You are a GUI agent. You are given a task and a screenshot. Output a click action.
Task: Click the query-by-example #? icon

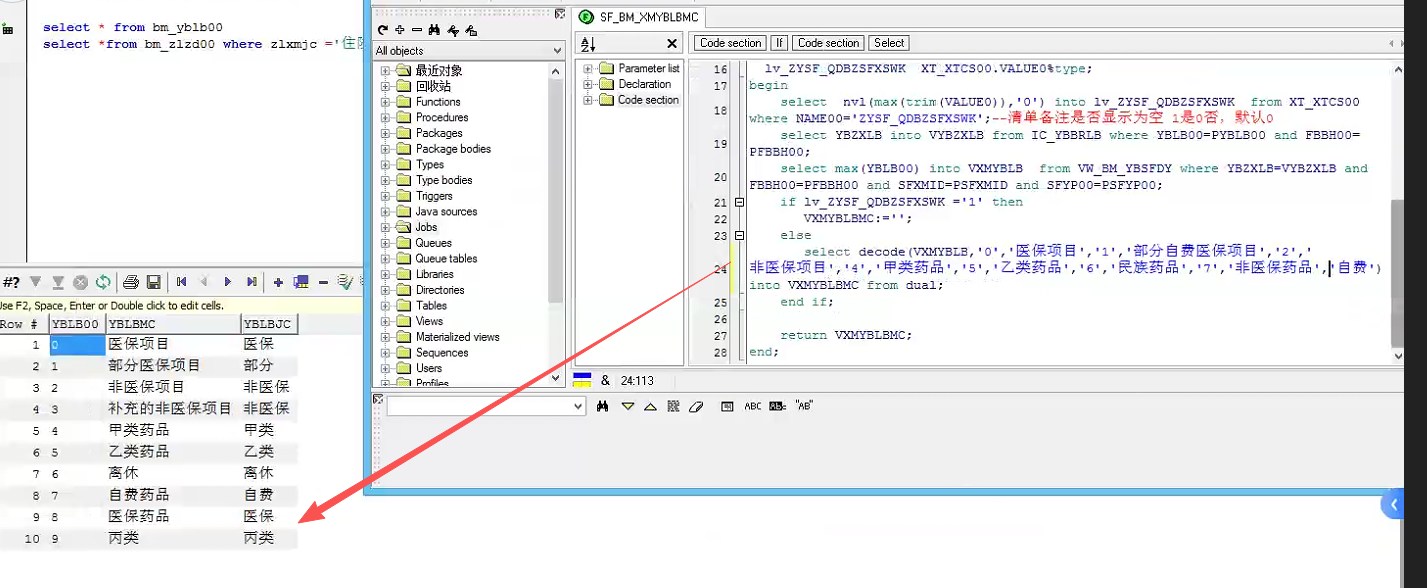coord(12,282)
